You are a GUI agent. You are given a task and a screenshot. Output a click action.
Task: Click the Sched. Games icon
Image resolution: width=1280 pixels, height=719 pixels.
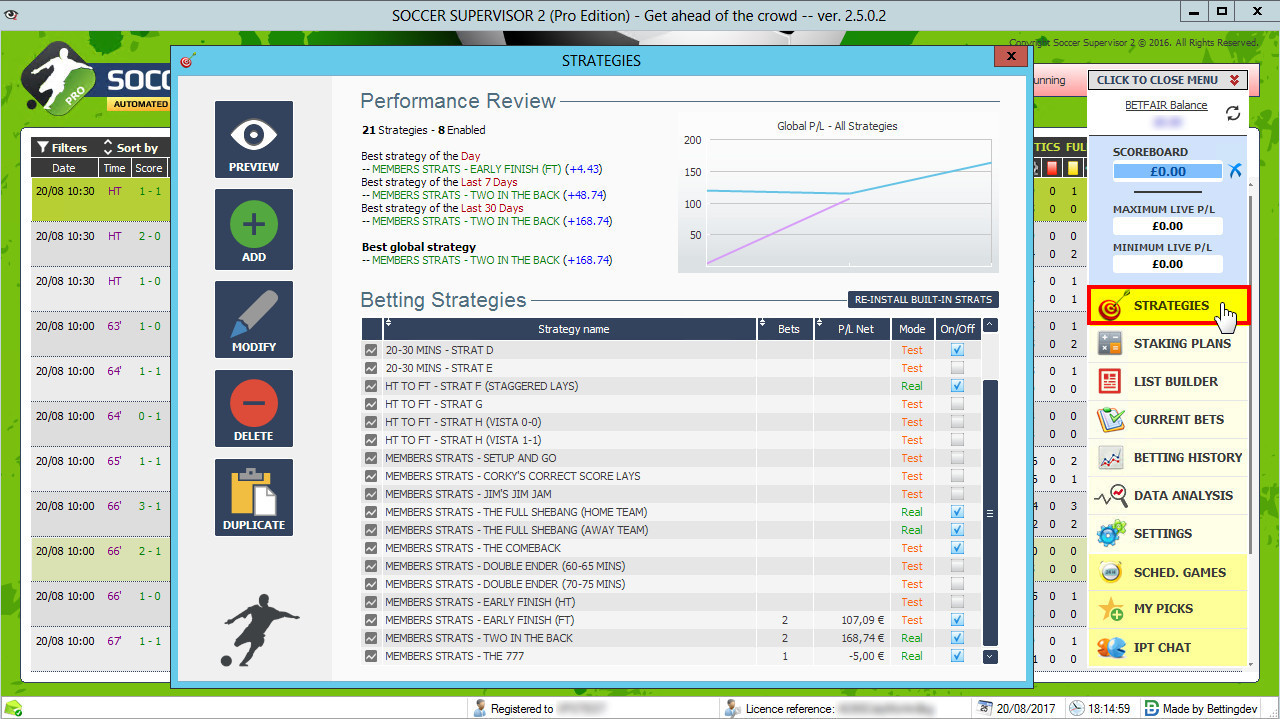(x=1111, y=572)
